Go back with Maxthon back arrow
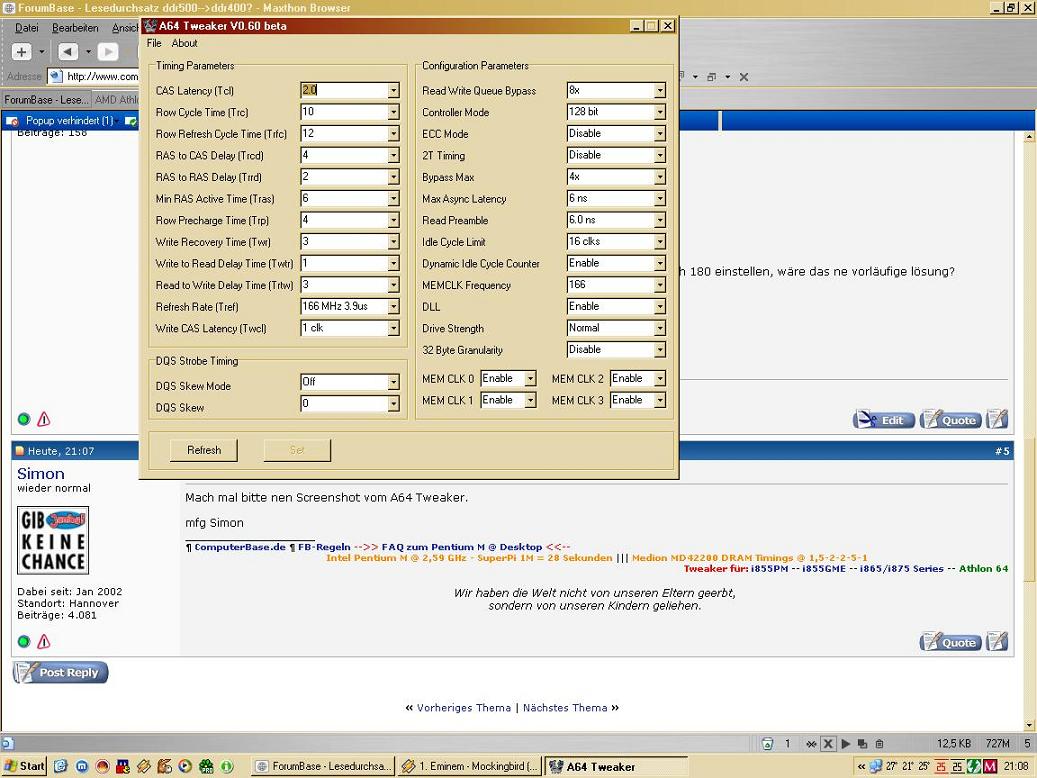The image size is (1037, 778). [68, 52]
